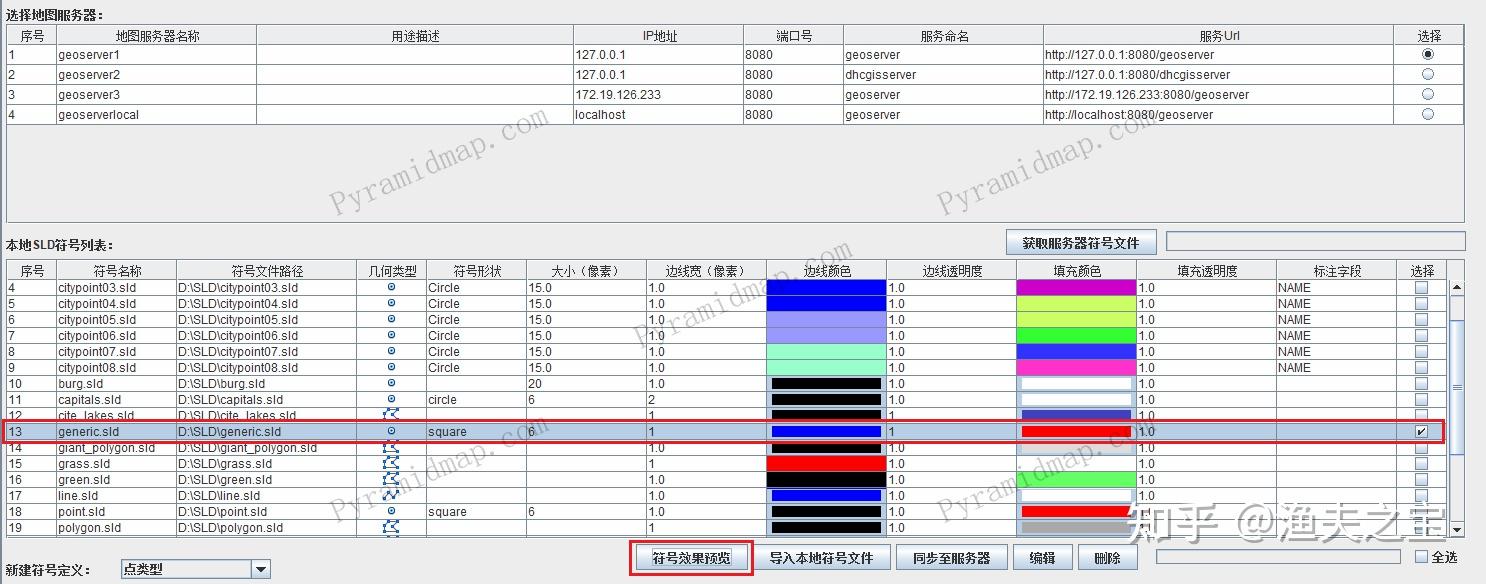Click the 同步至服务器 sync button

(950, 557)
